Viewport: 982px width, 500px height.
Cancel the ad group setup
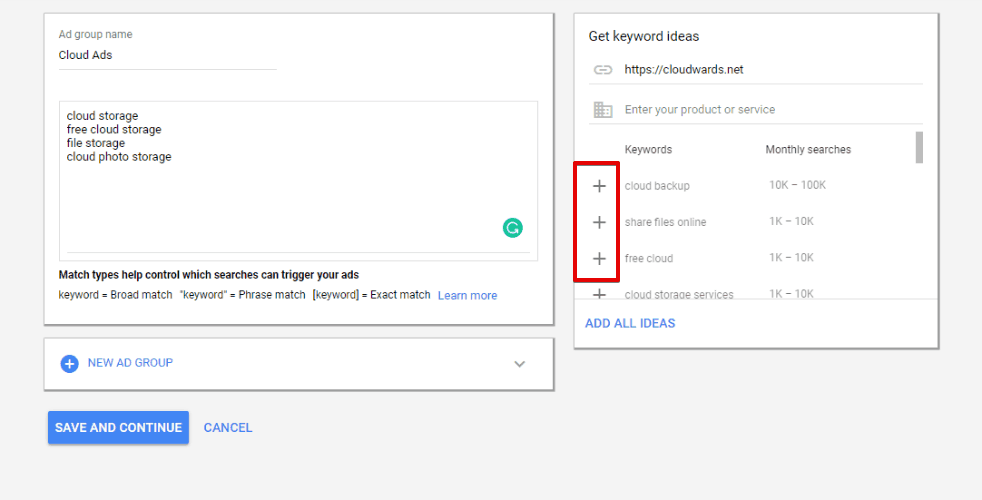228,427
